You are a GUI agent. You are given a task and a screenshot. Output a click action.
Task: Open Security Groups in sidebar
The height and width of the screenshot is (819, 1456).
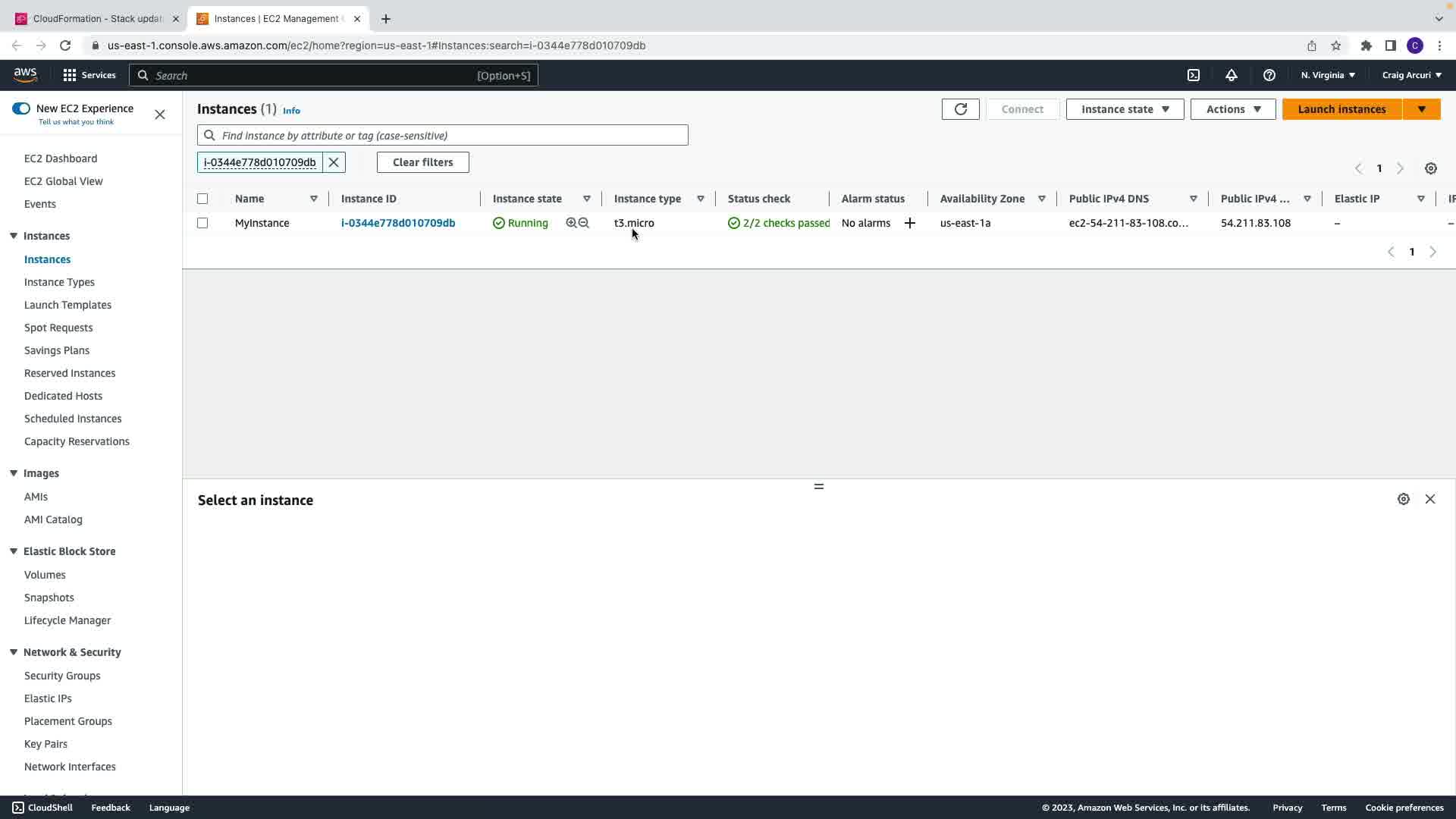[x=62, y=676]
